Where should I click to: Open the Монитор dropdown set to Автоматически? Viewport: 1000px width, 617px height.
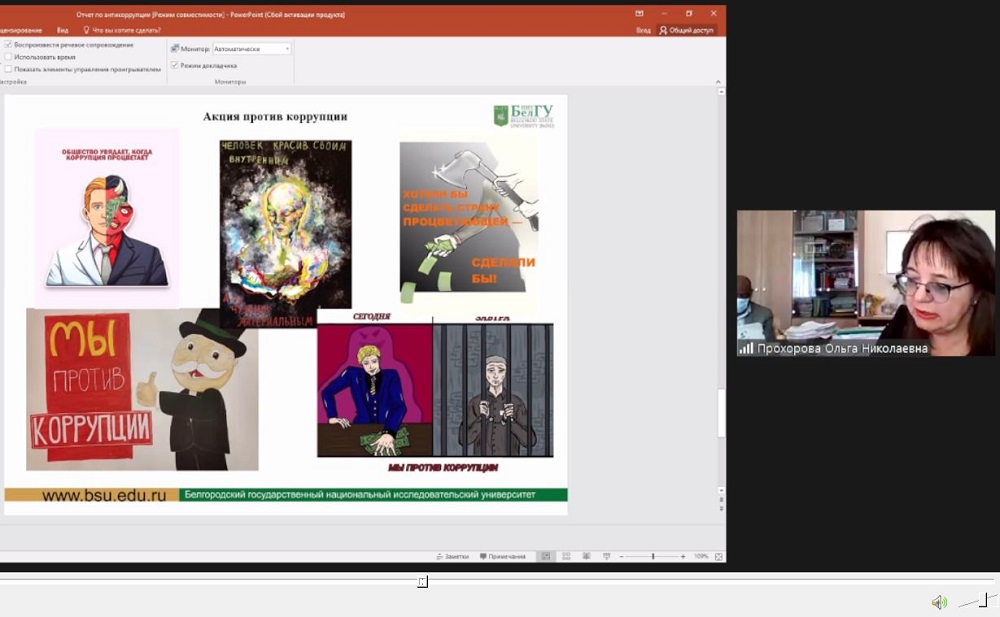tap(251, 48)
